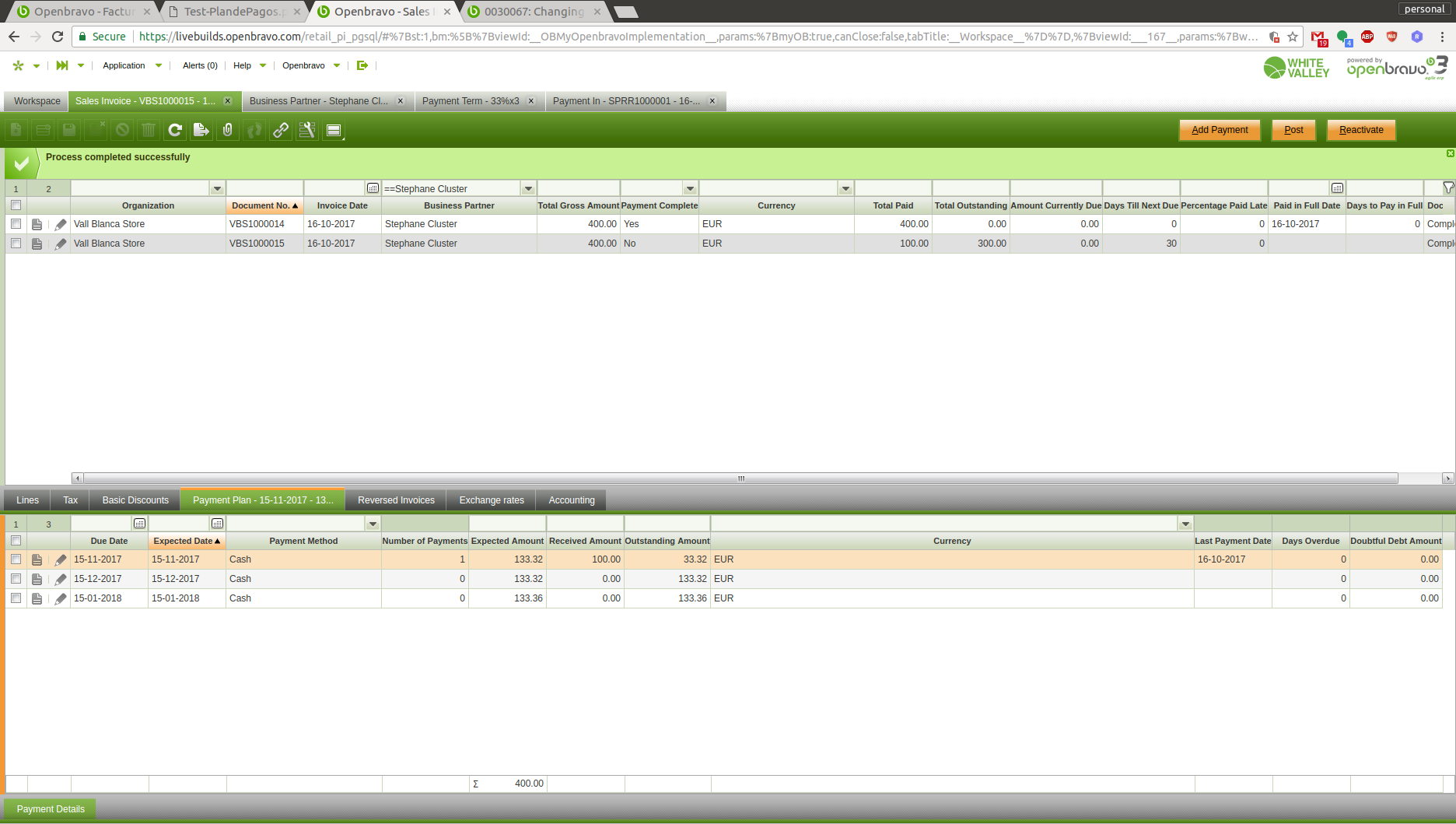This screenshot has height=824, width=1456.
Task: Click the green asterisk Quick Create icon
Action: (19, 65)
